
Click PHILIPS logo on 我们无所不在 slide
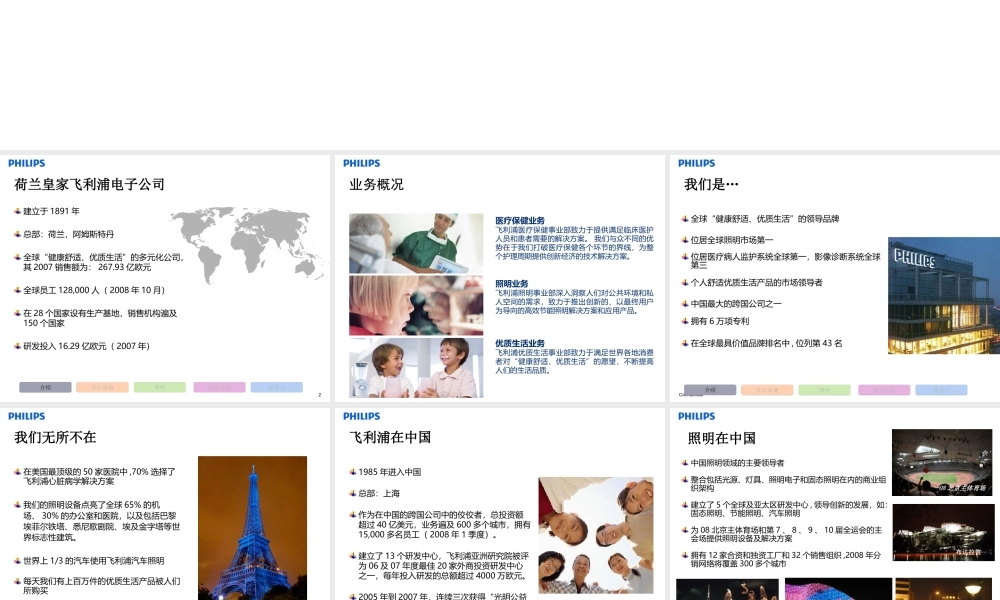[x=26, y=416]
